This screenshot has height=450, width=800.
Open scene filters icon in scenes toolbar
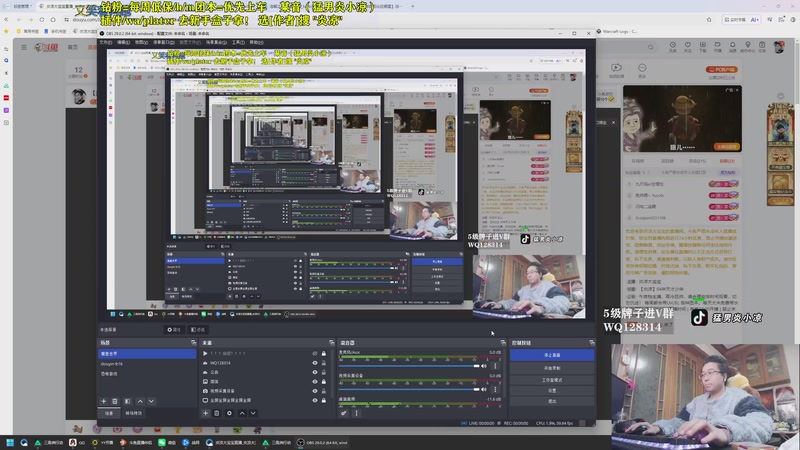tap(128, 401)
